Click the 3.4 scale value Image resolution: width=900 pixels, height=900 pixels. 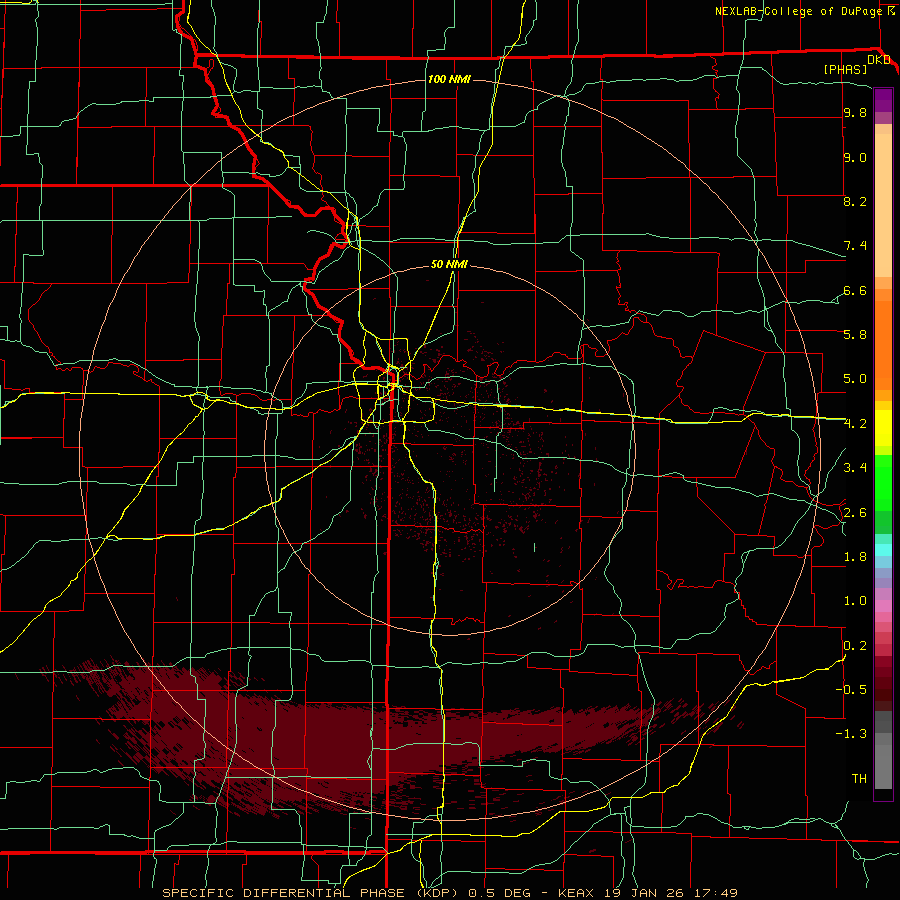click(x=855, y=468)
